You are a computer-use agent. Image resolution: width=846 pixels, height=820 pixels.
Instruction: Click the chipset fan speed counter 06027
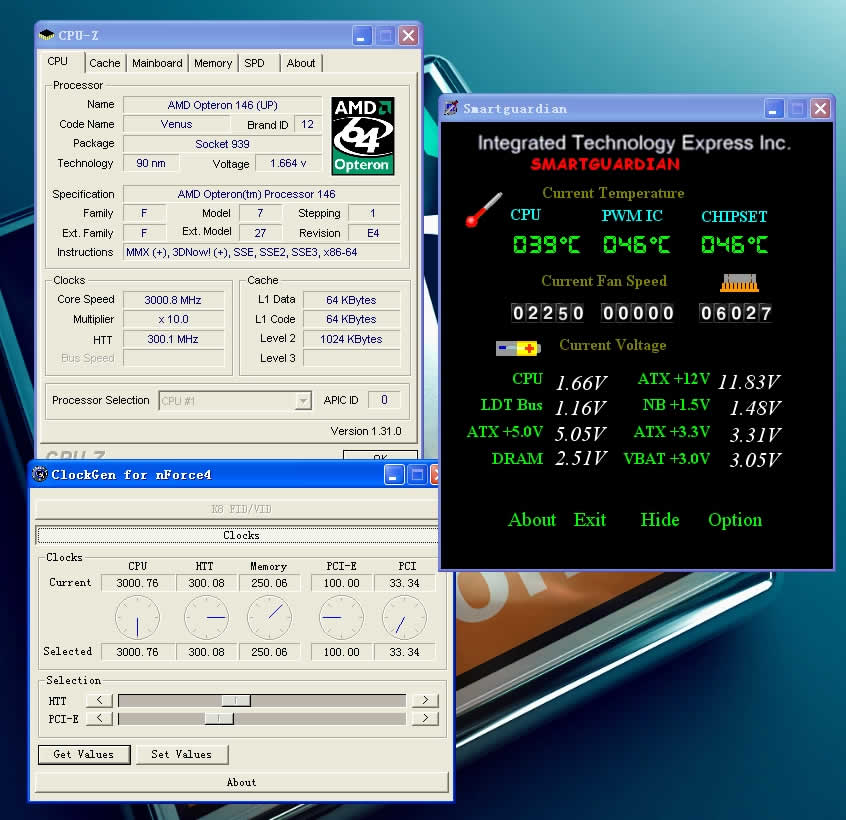[735, 313]
